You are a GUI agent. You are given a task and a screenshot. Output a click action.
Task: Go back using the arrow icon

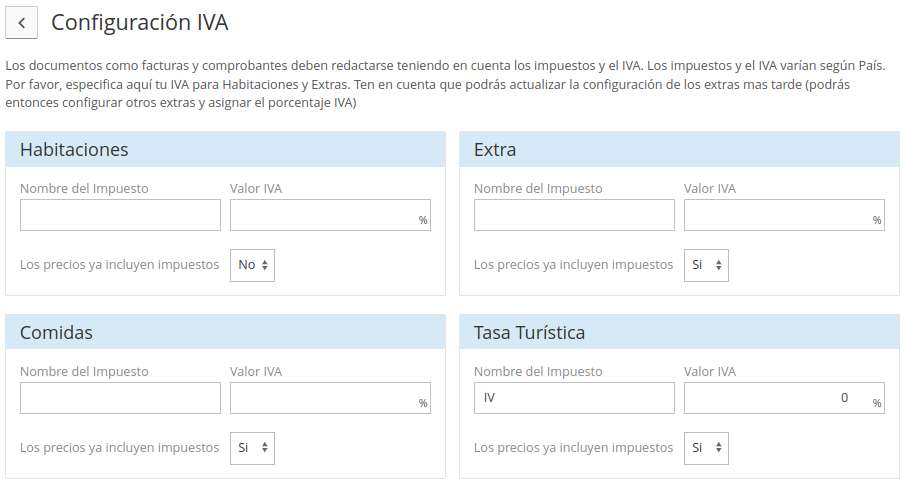pos(21,23)
